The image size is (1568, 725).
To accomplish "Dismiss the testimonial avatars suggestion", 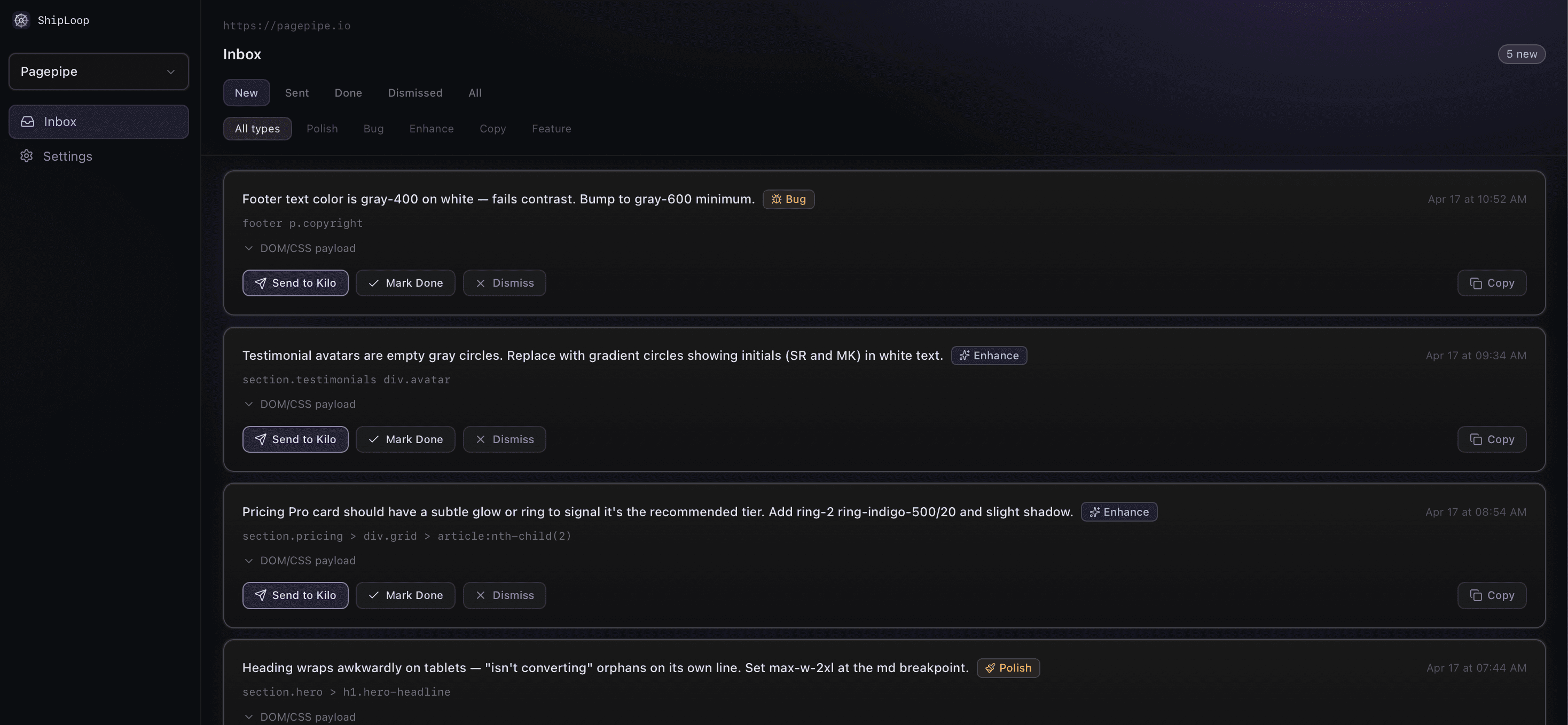I will pos(504,439).
